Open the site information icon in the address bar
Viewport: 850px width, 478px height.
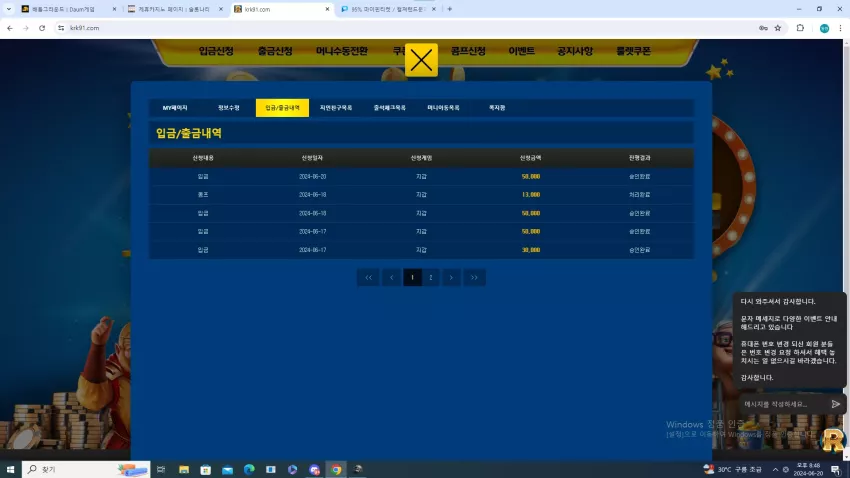[61, 28]
